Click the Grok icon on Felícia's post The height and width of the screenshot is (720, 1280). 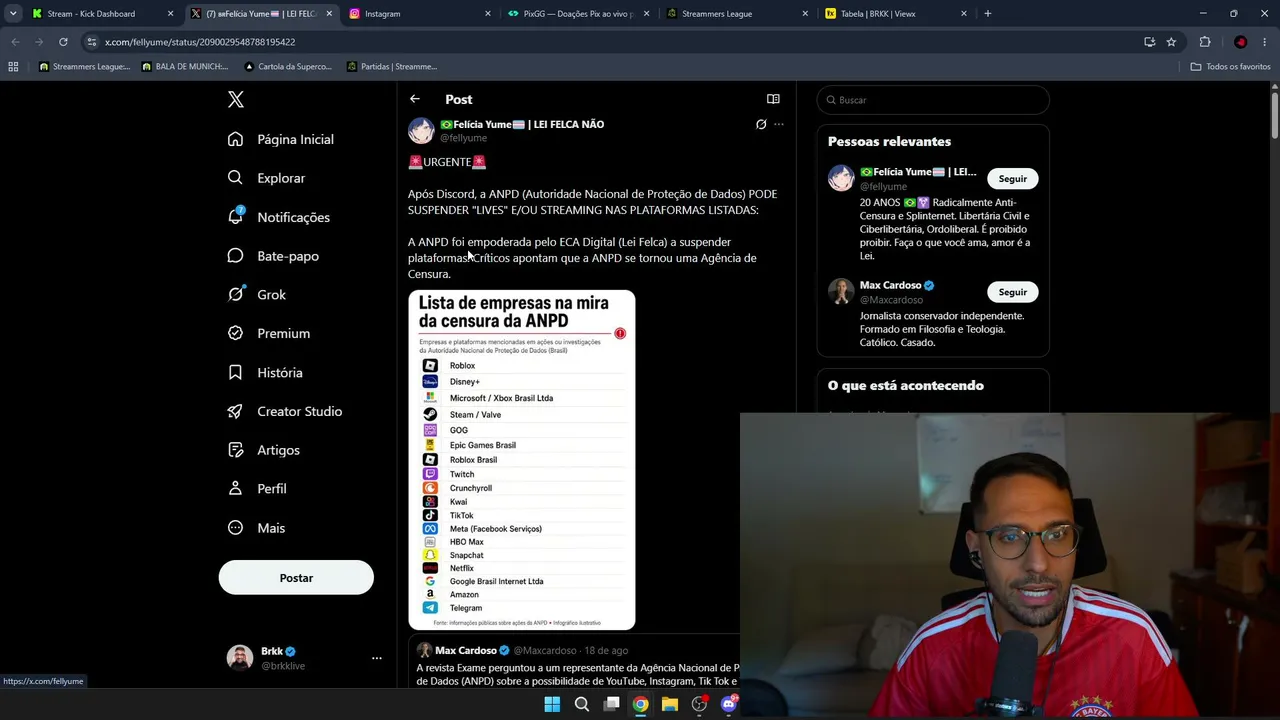tap(761, 125)
